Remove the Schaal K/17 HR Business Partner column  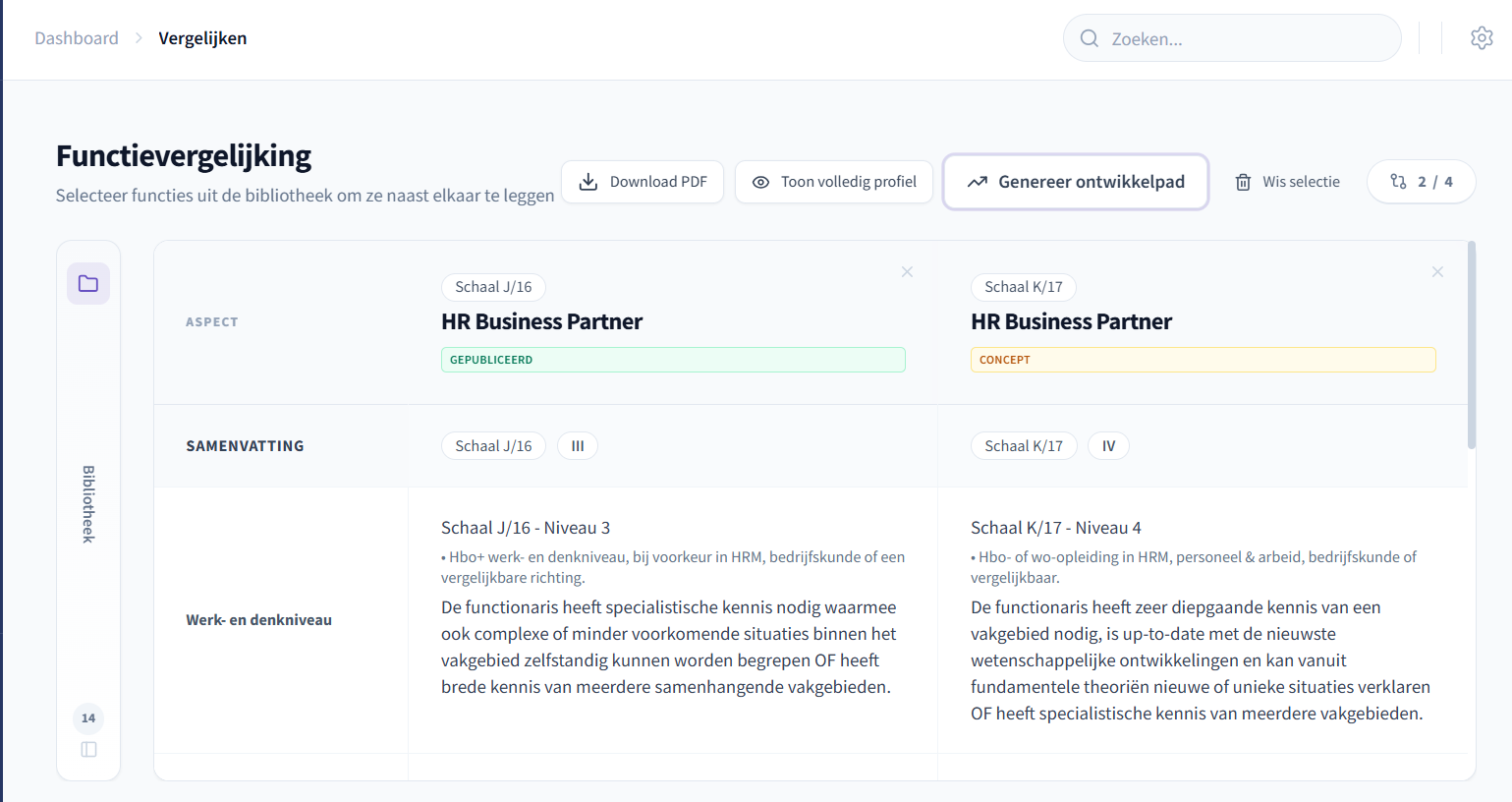click(x=1437, y=272)
